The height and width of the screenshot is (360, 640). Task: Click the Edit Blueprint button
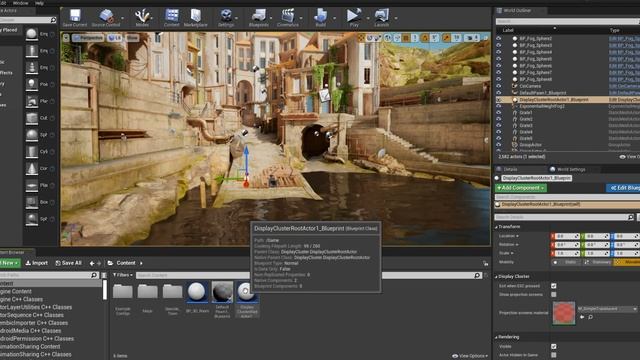coord(624,188)
